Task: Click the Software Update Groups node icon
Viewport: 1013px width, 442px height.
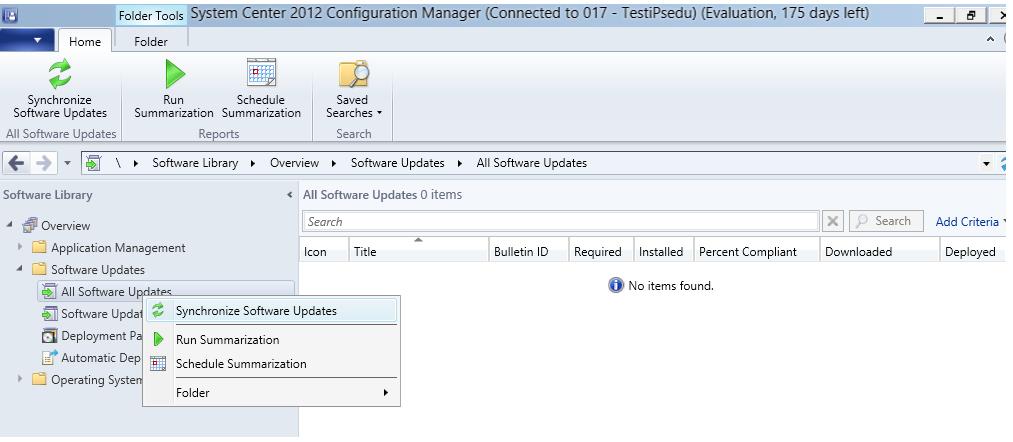Action: pos(49,314)
